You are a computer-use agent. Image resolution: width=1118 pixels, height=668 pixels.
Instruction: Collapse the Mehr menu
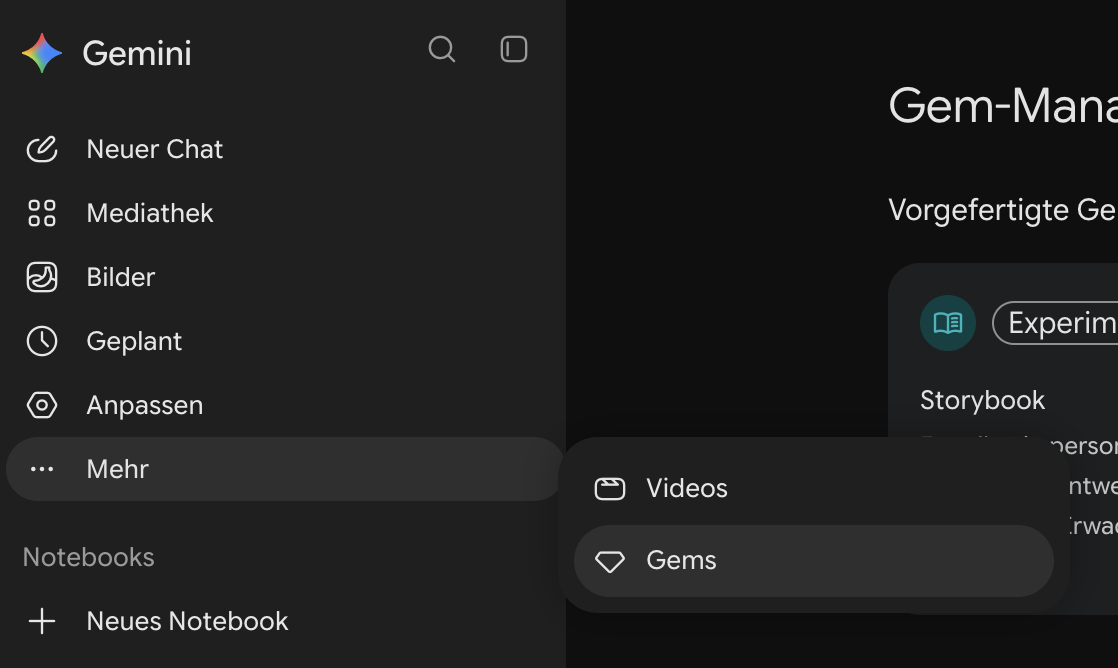click(x=285, y=469)
